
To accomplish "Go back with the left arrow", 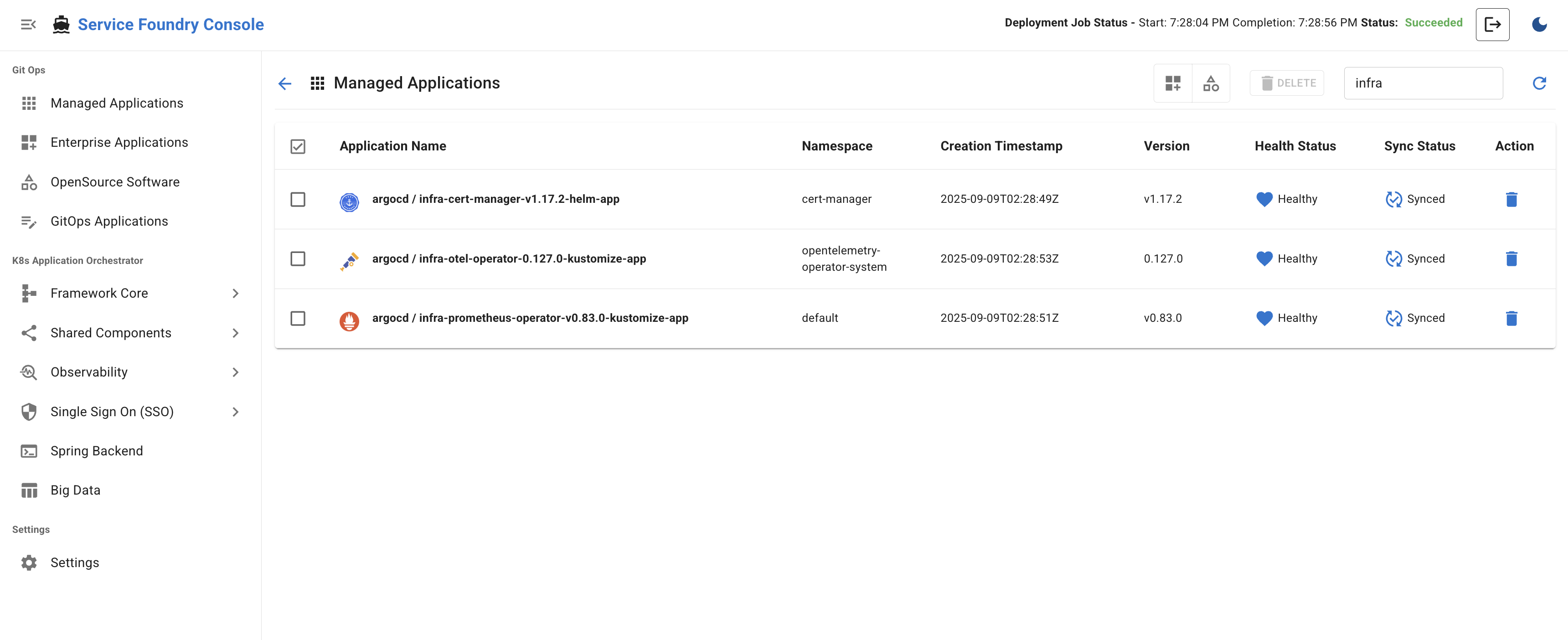I will [x=285, y=83].
